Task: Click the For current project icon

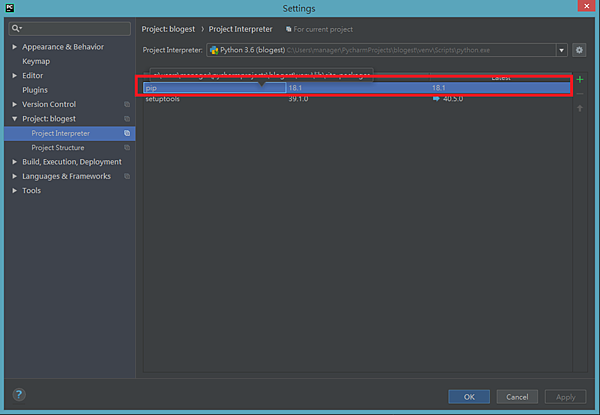Action: point(289,29)
